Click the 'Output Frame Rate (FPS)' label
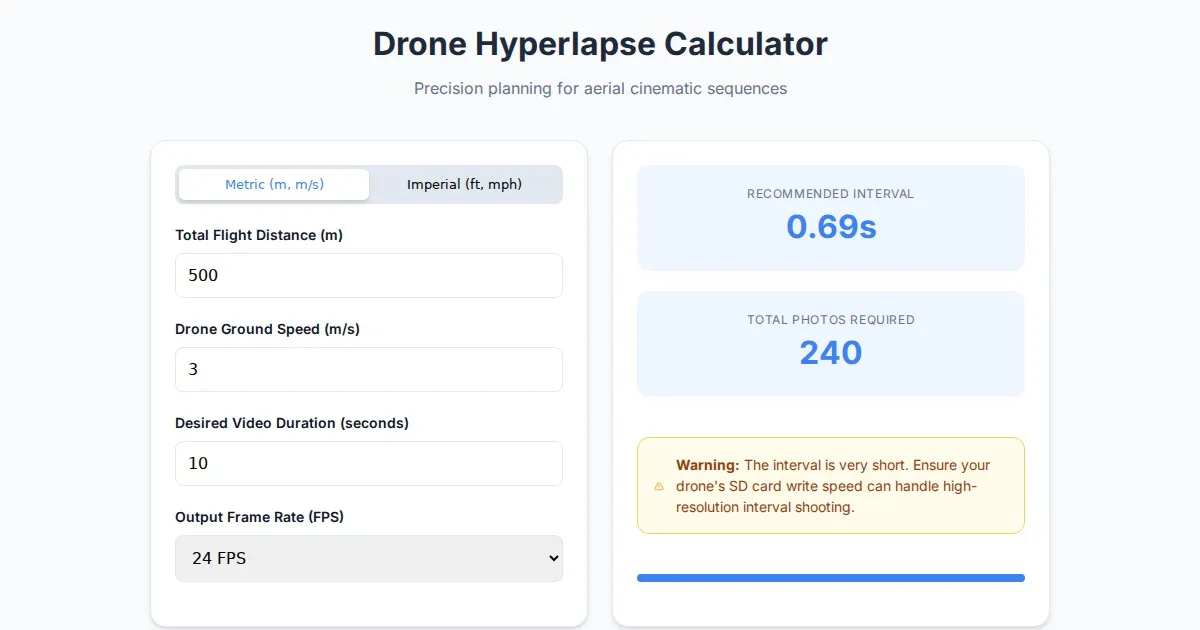Viewport: 1200px width, 630px height. pos(259,517)
